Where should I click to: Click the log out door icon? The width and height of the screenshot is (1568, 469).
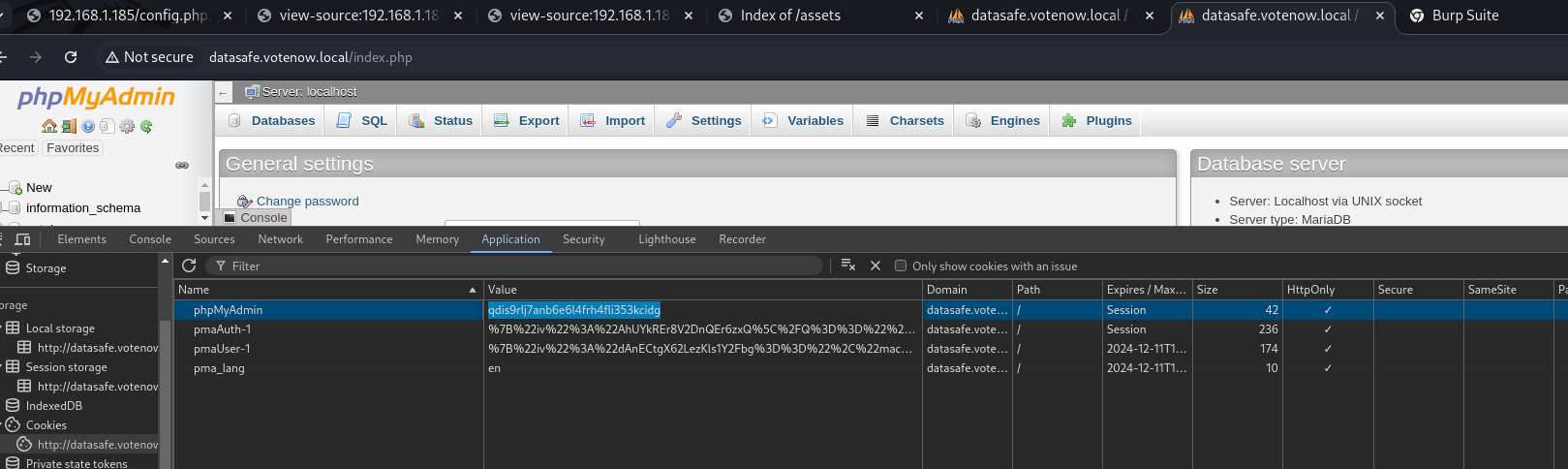point(69,126)
